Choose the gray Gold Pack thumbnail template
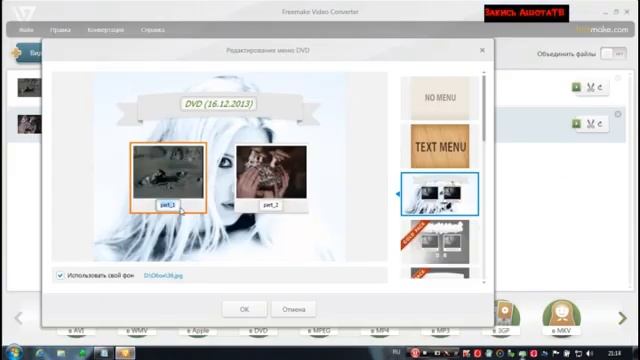Screen dimensions: 640x360 pos(440,242)
